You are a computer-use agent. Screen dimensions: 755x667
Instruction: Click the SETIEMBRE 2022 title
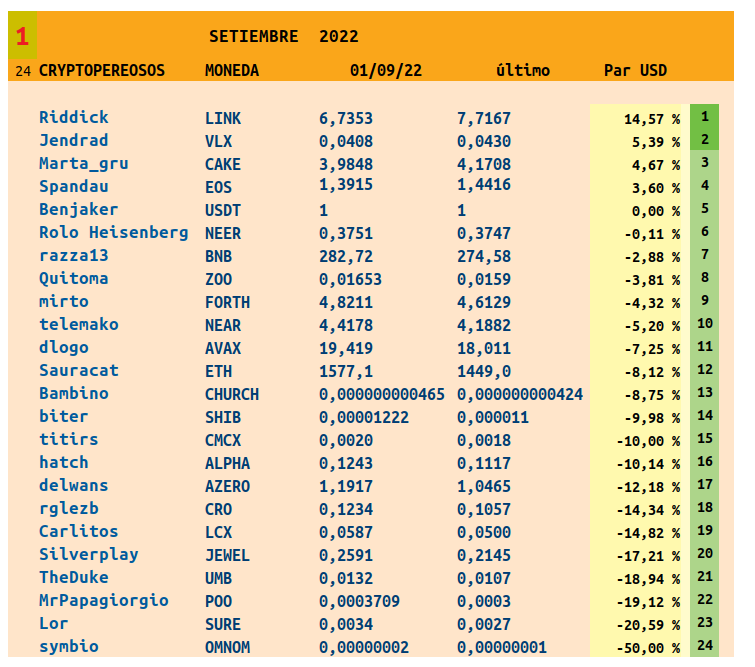click(283, 37)
